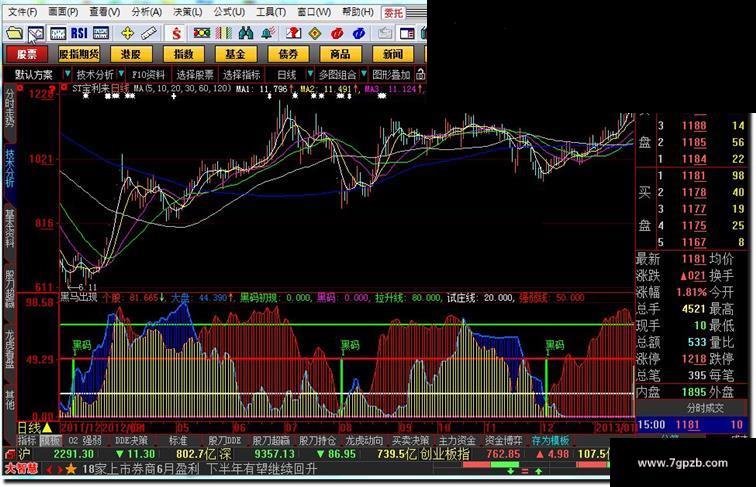
Task: Expand the 多图组合 dropdown arrow
Action: point(364,74)
